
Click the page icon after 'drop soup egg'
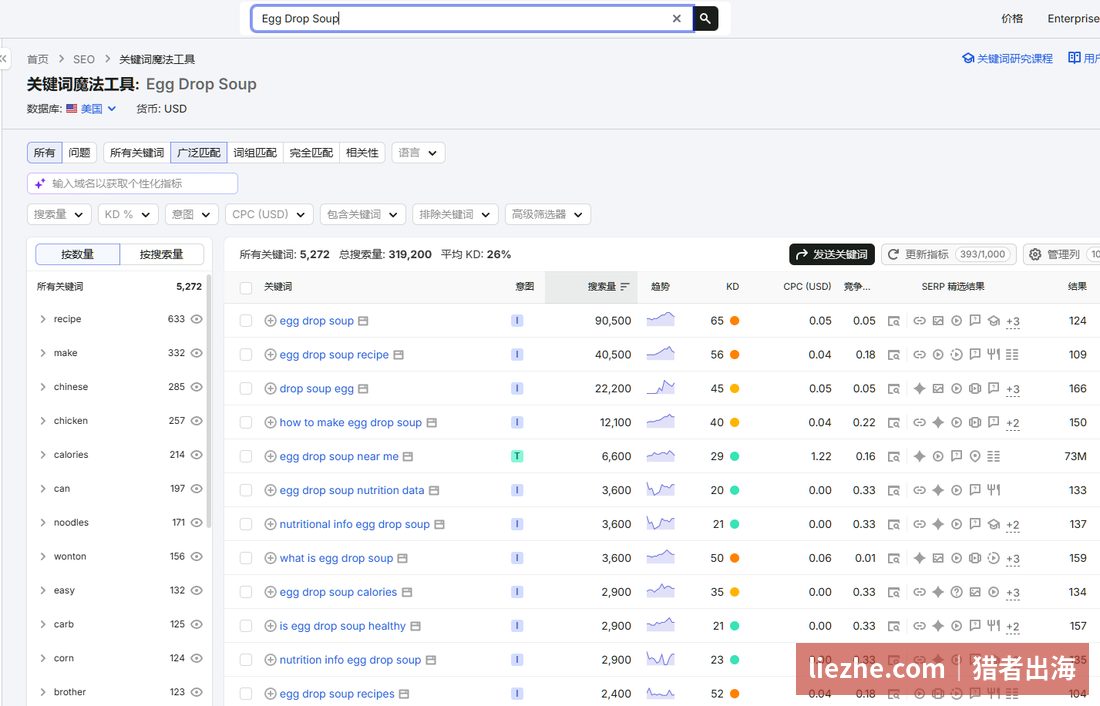pos(363,389)
